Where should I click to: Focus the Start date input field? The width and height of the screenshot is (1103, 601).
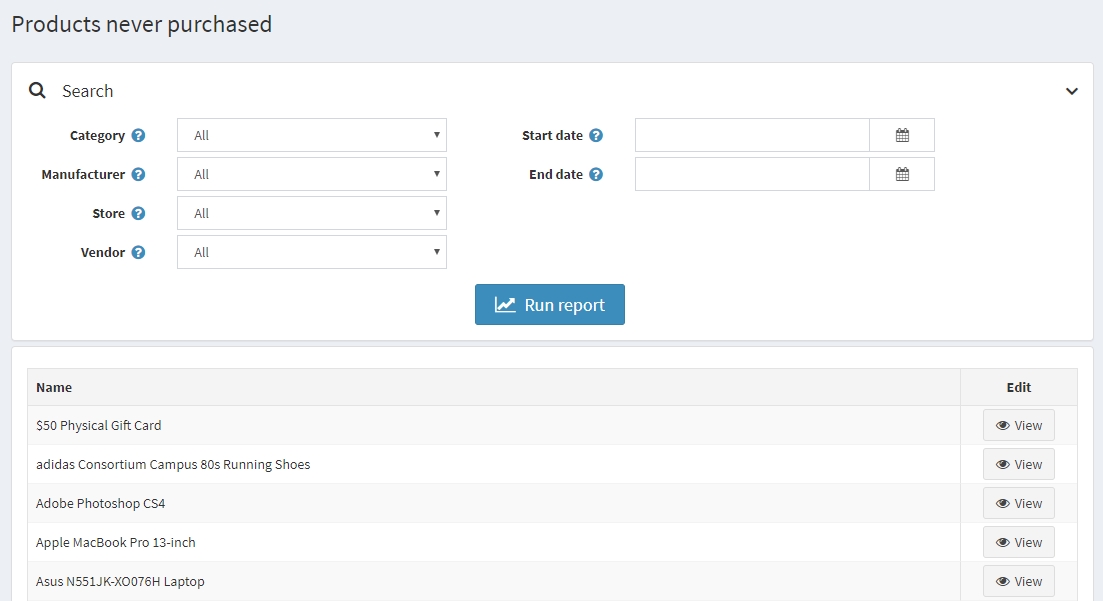[752, 135]
